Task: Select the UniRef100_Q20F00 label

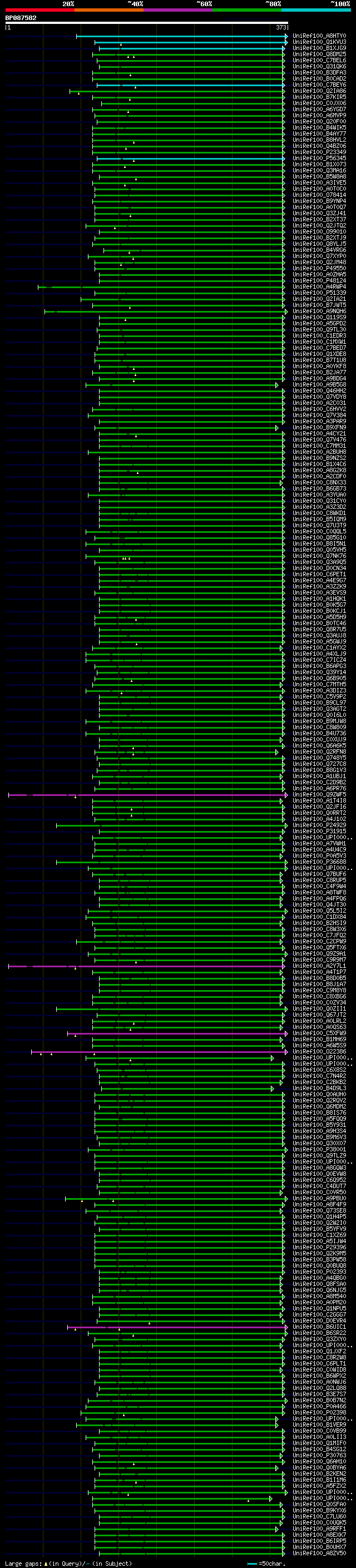Action: click(x=319, y=122)
